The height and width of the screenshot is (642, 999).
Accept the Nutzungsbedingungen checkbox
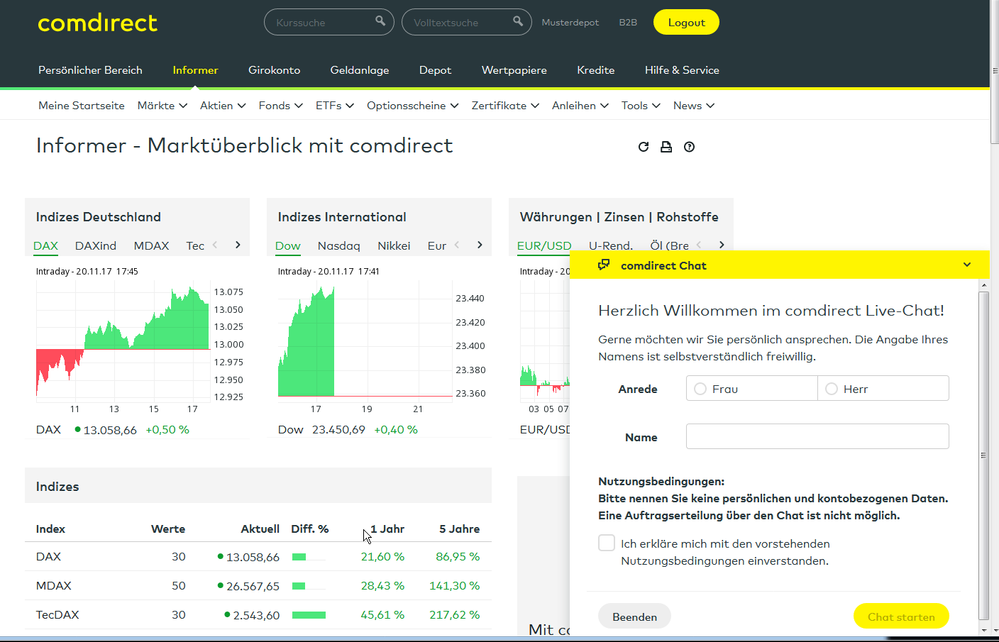pos(606,542)
